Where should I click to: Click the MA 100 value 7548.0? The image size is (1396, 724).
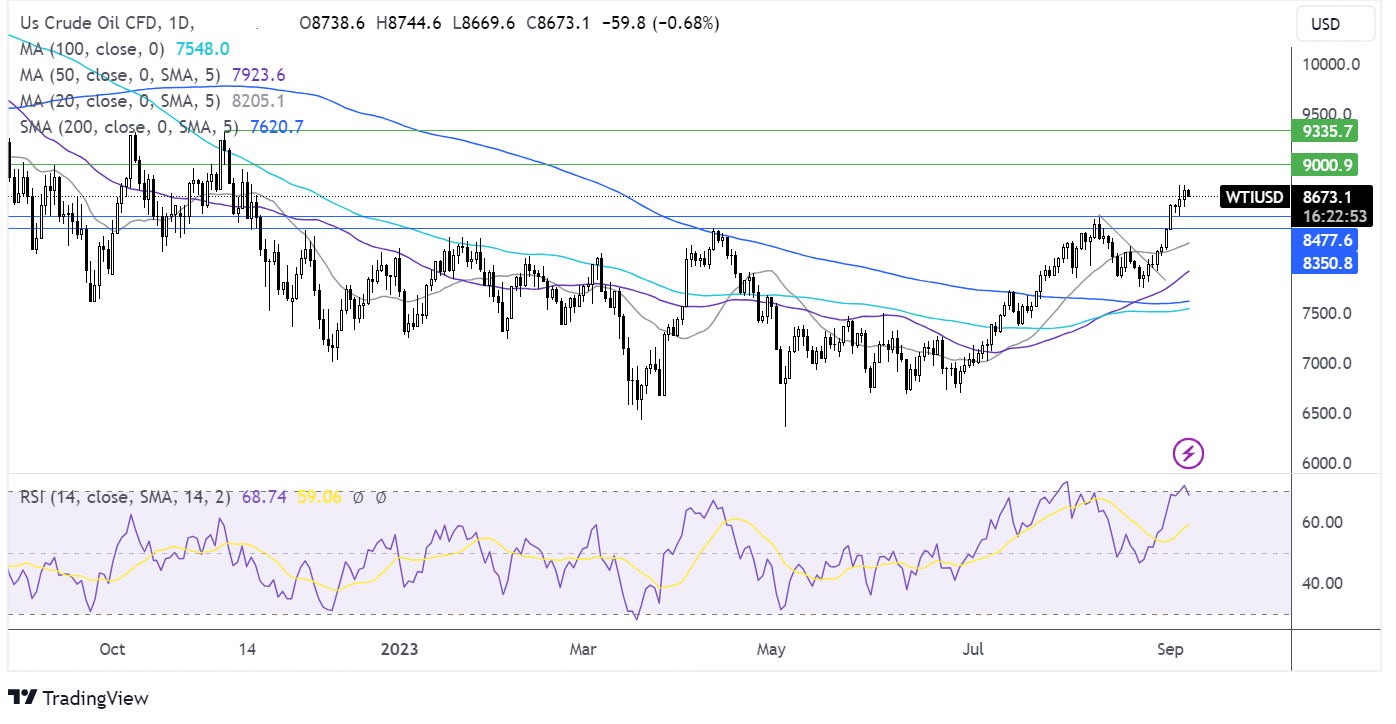pos(204,48)
